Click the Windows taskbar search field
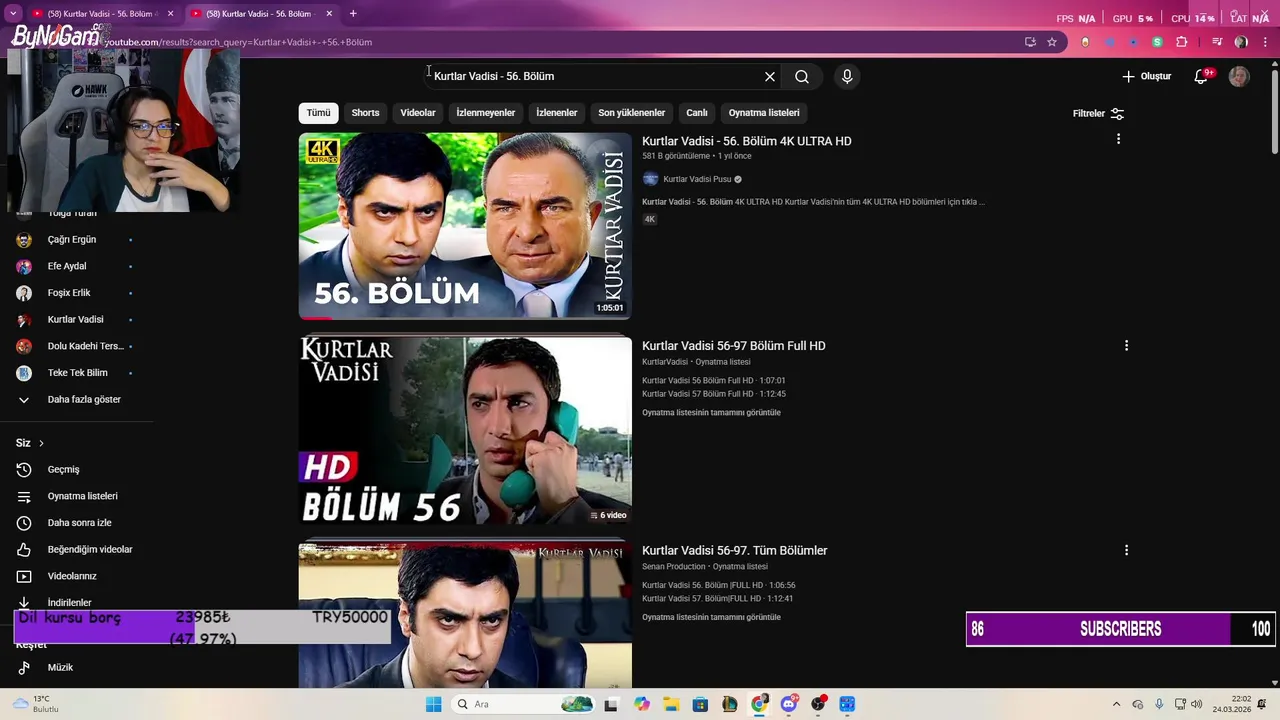Image resolution: width=1280 pixels, height=720 pixels. [523, 704]
